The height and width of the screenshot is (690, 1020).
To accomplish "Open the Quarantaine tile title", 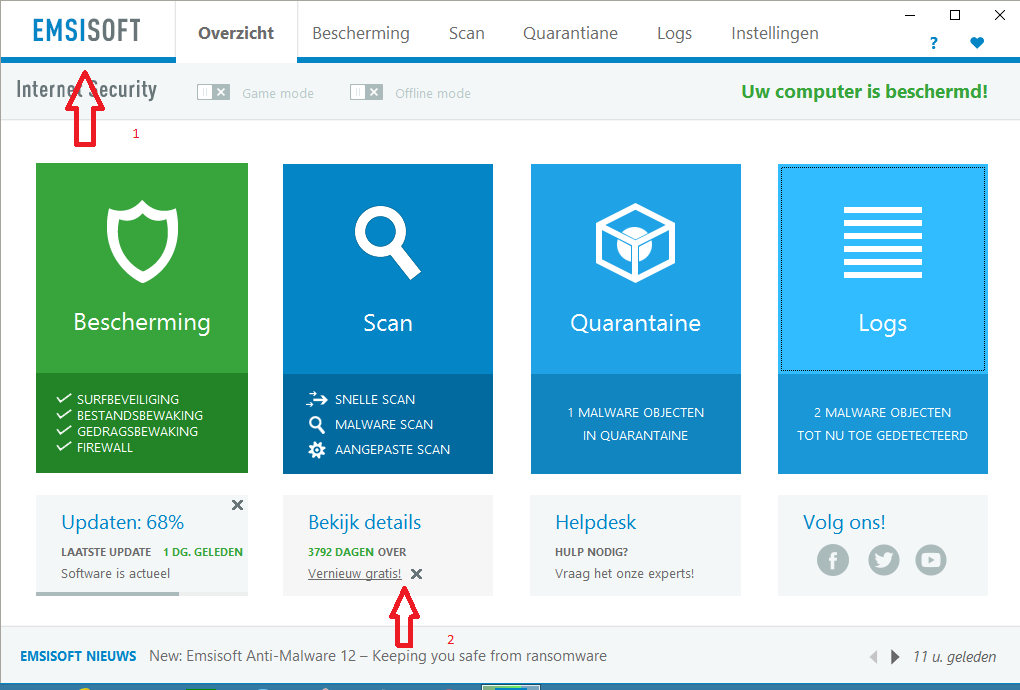I will pos(636,323).
